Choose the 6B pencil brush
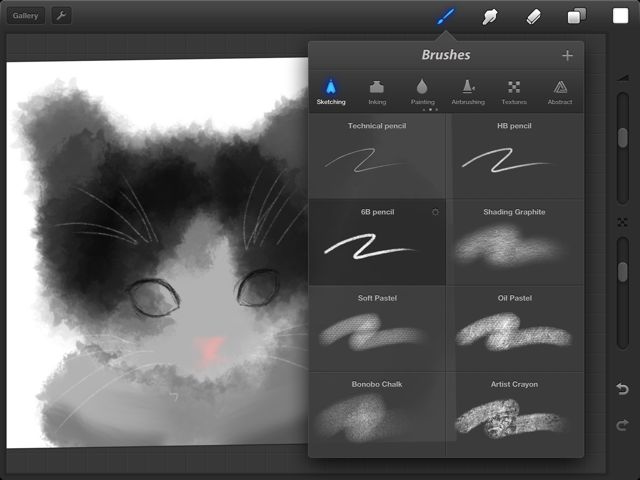Image resolution: width=640 pixels, height=480 pixels. (377, 242)
